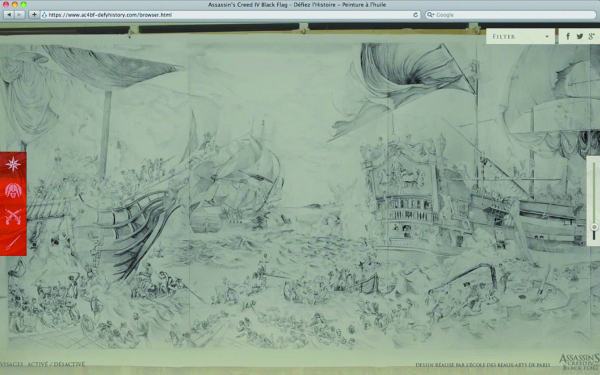Click inside the Google search field

click(510, 15)
